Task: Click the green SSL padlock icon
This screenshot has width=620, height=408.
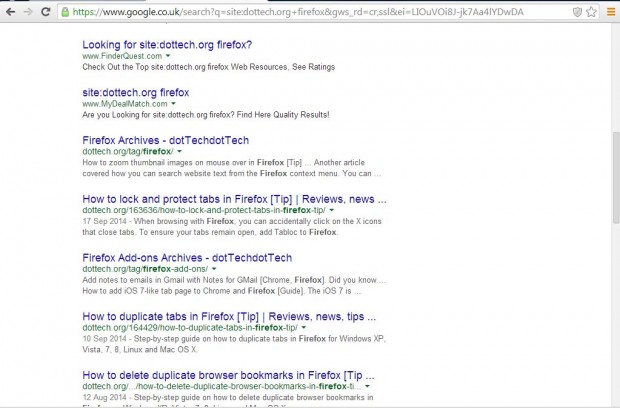Action: click(65, 12)
